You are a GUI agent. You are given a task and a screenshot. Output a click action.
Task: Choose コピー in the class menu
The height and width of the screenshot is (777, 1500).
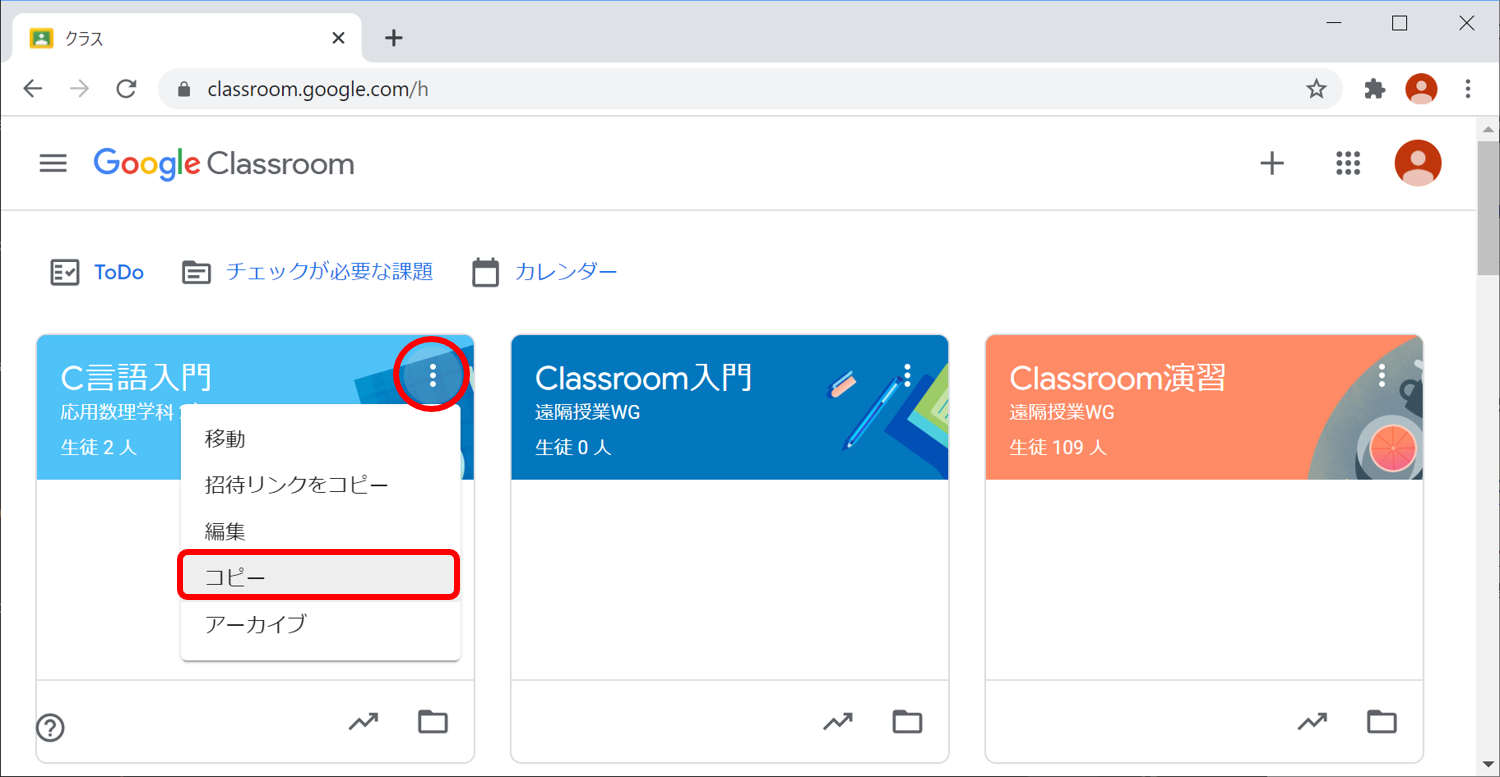pos(320,577)
